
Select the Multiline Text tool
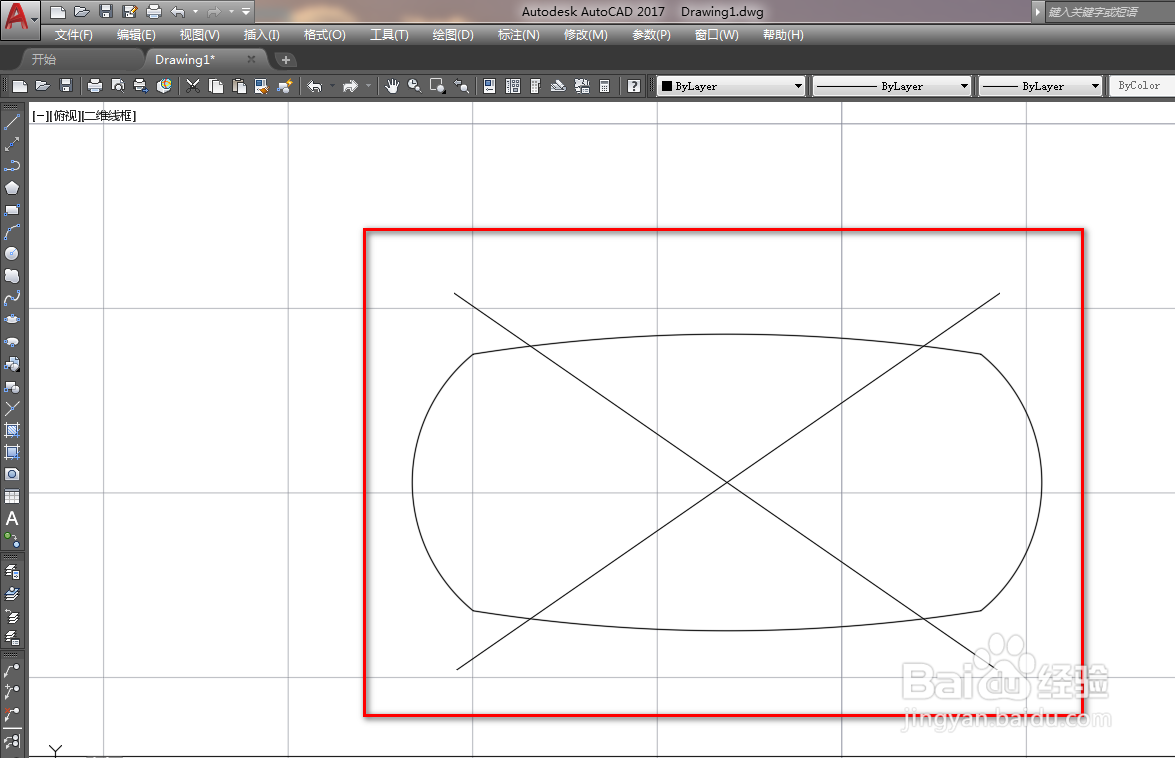coord(12,518)
